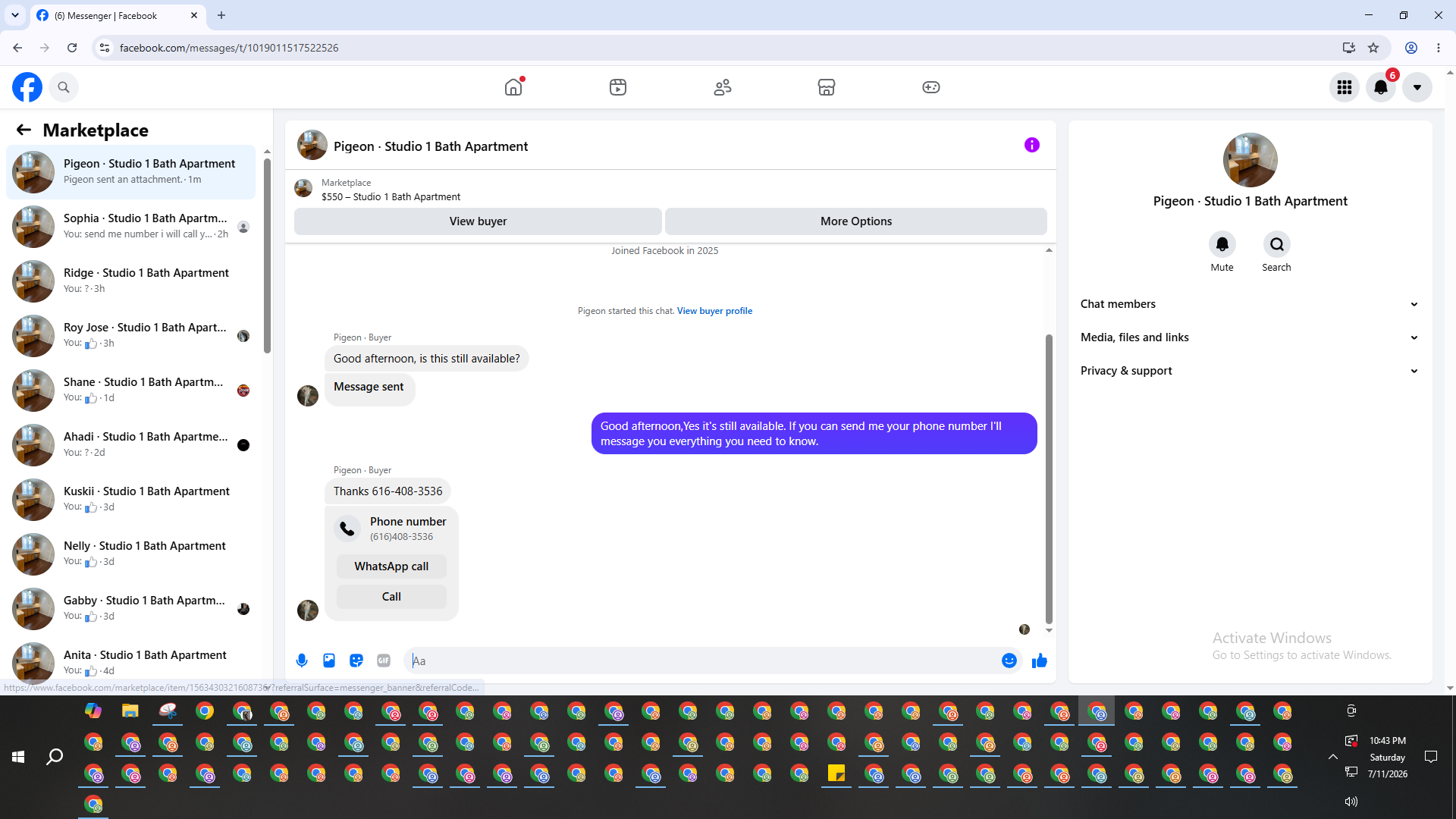Image resolution: width=1456 pixels, height=819 pixels.
Task: Open the Pigeon Studio 1 Bath conversation
Action: point(131,172)
